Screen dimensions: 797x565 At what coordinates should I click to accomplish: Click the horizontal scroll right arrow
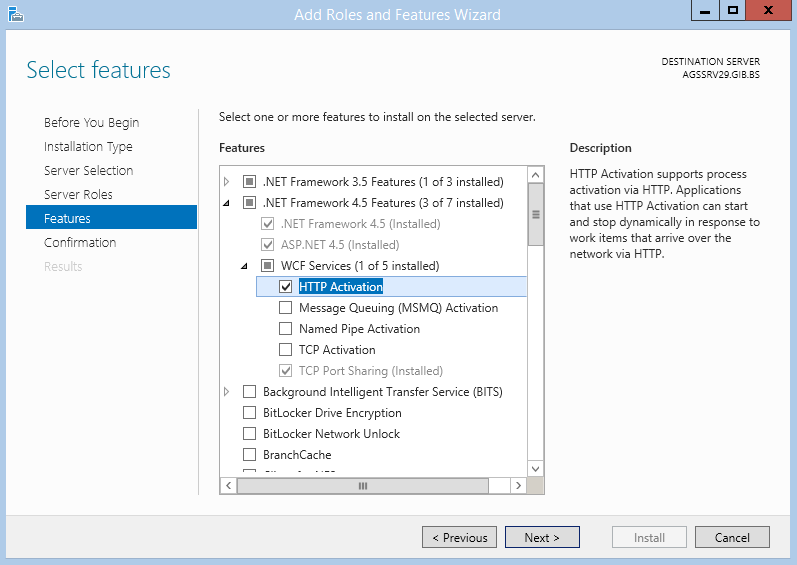(x=518, y=485)
